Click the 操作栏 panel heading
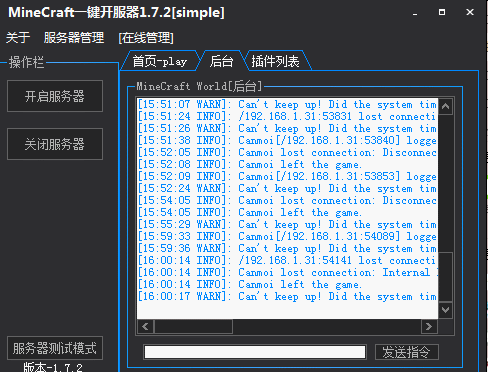The width and height of the screenshot is (488, 372). (26, 62)
